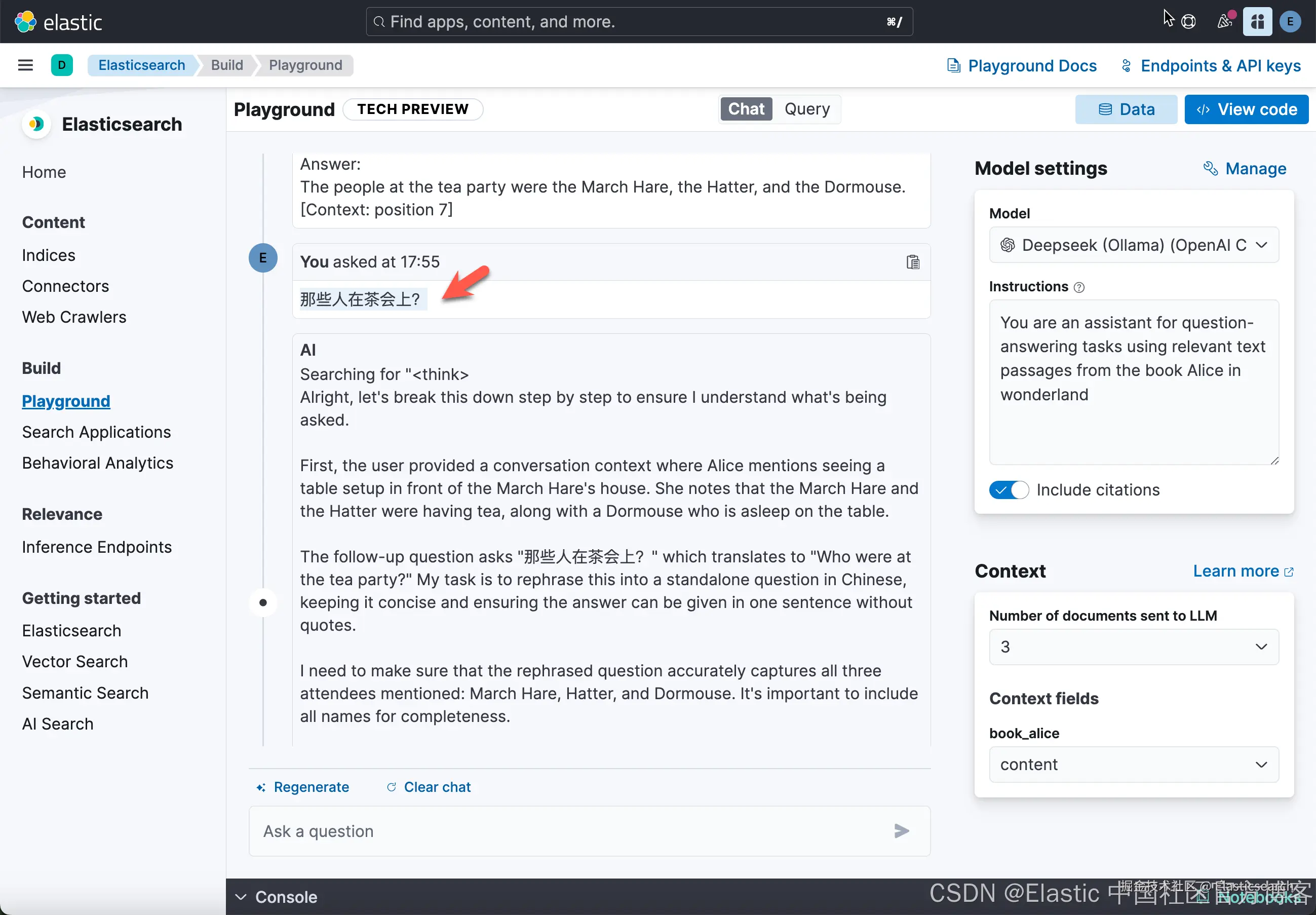Go to Indices in sidebar
Image resolution: width=1316 pixels, height=915 pixels.
[49, 255]
